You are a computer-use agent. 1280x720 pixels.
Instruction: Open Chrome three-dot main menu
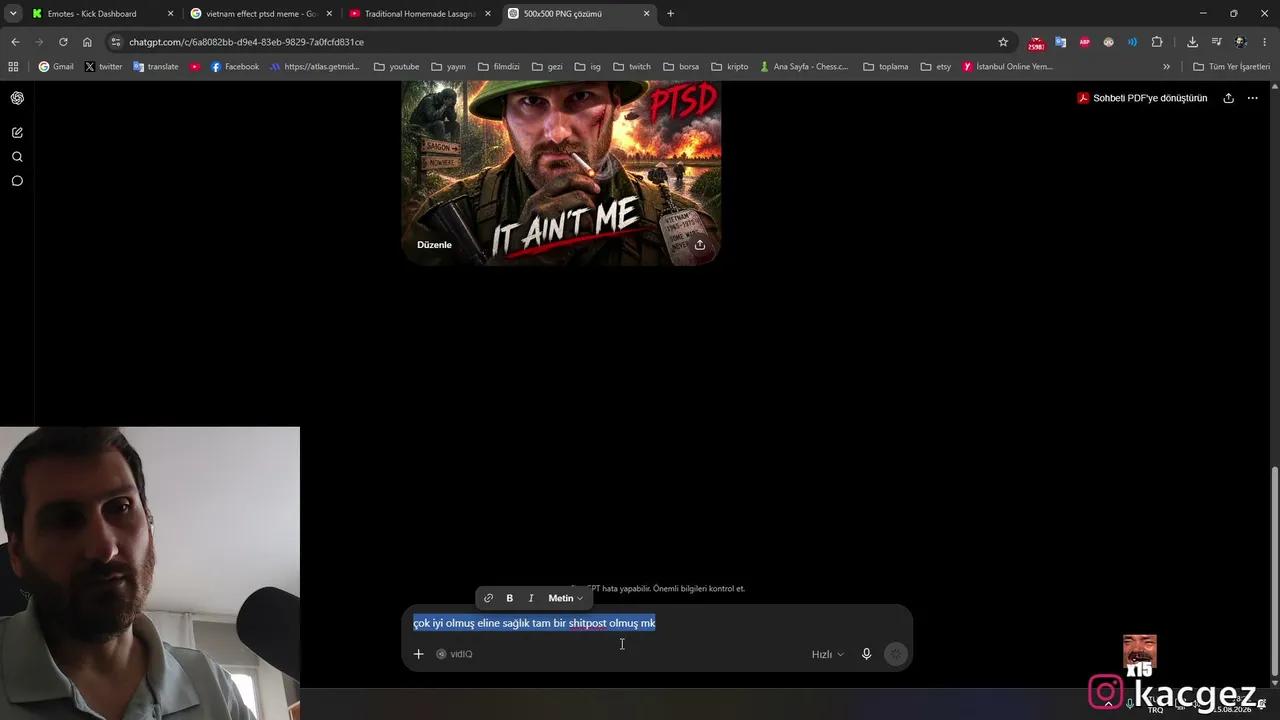(x=1265, y=42)
